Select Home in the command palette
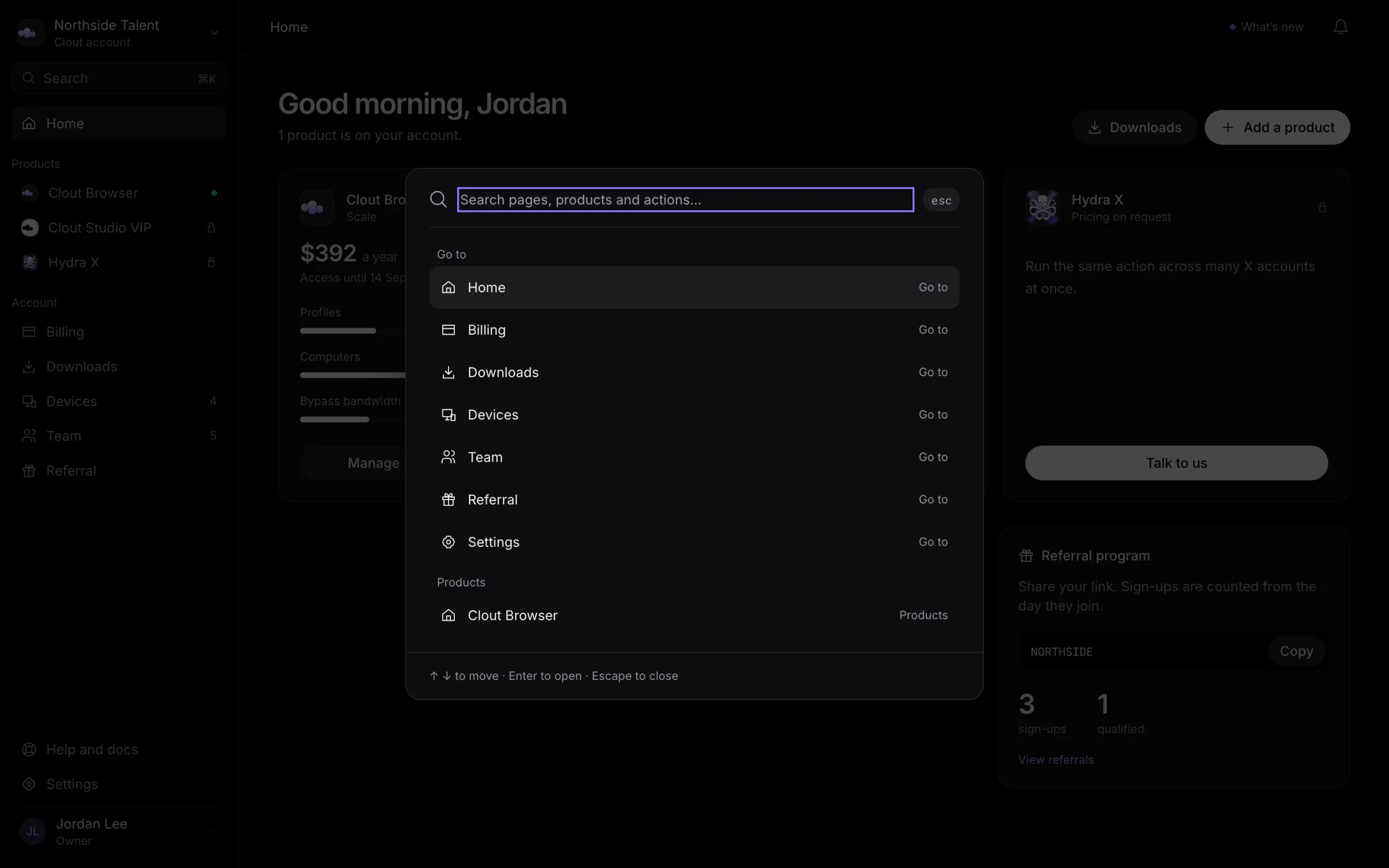This screenshot has width=1389, height=868. [x=694, y=288]
